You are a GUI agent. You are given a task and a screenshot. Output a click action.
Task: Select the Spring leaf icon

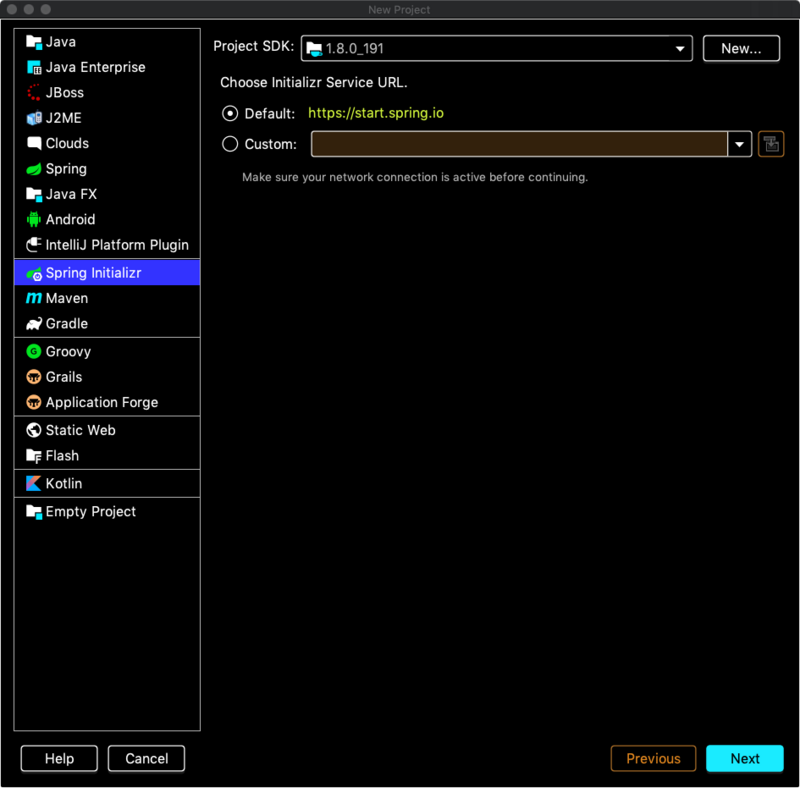pos(34,168)
